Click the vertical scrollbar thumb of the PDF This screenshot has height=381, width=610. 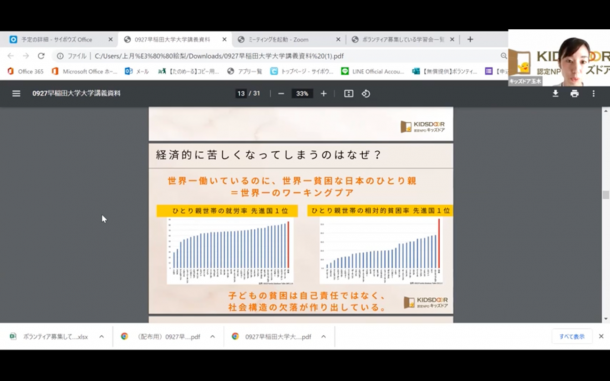tap(605, 195)
